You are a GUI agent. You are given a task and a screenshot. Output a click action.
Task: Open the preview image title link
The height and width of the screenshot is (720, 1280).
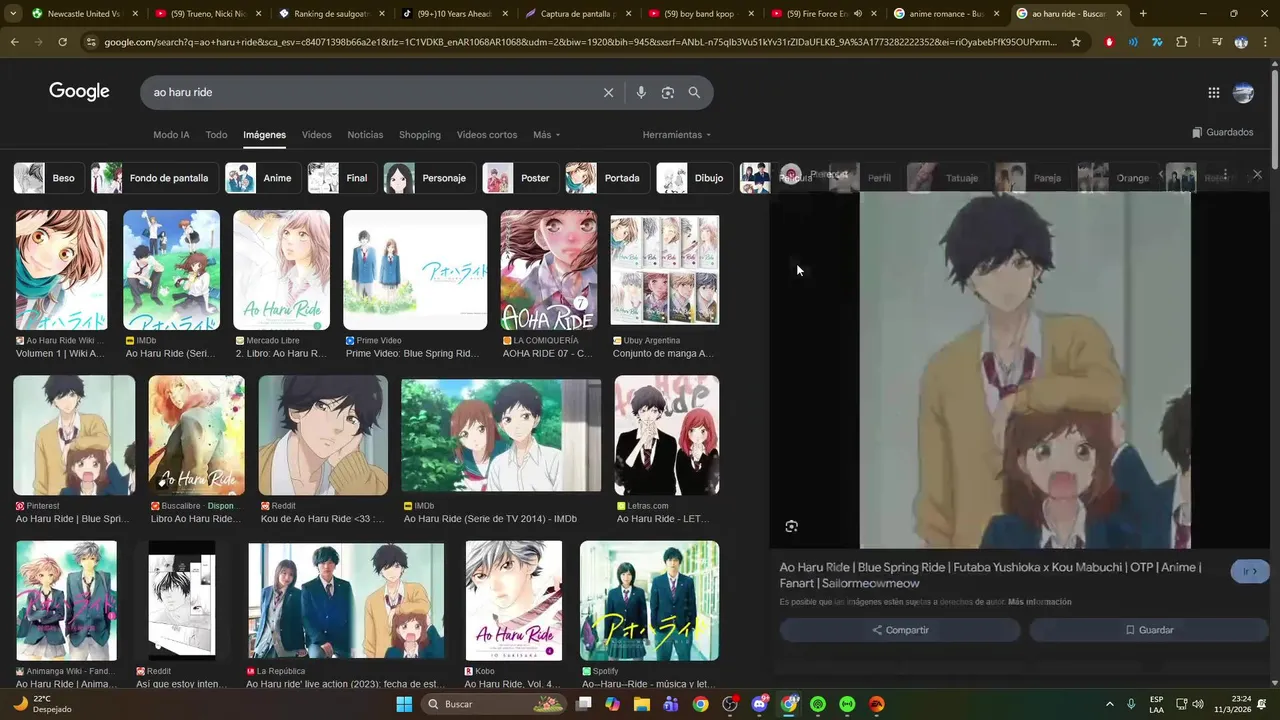coord(990,575)
